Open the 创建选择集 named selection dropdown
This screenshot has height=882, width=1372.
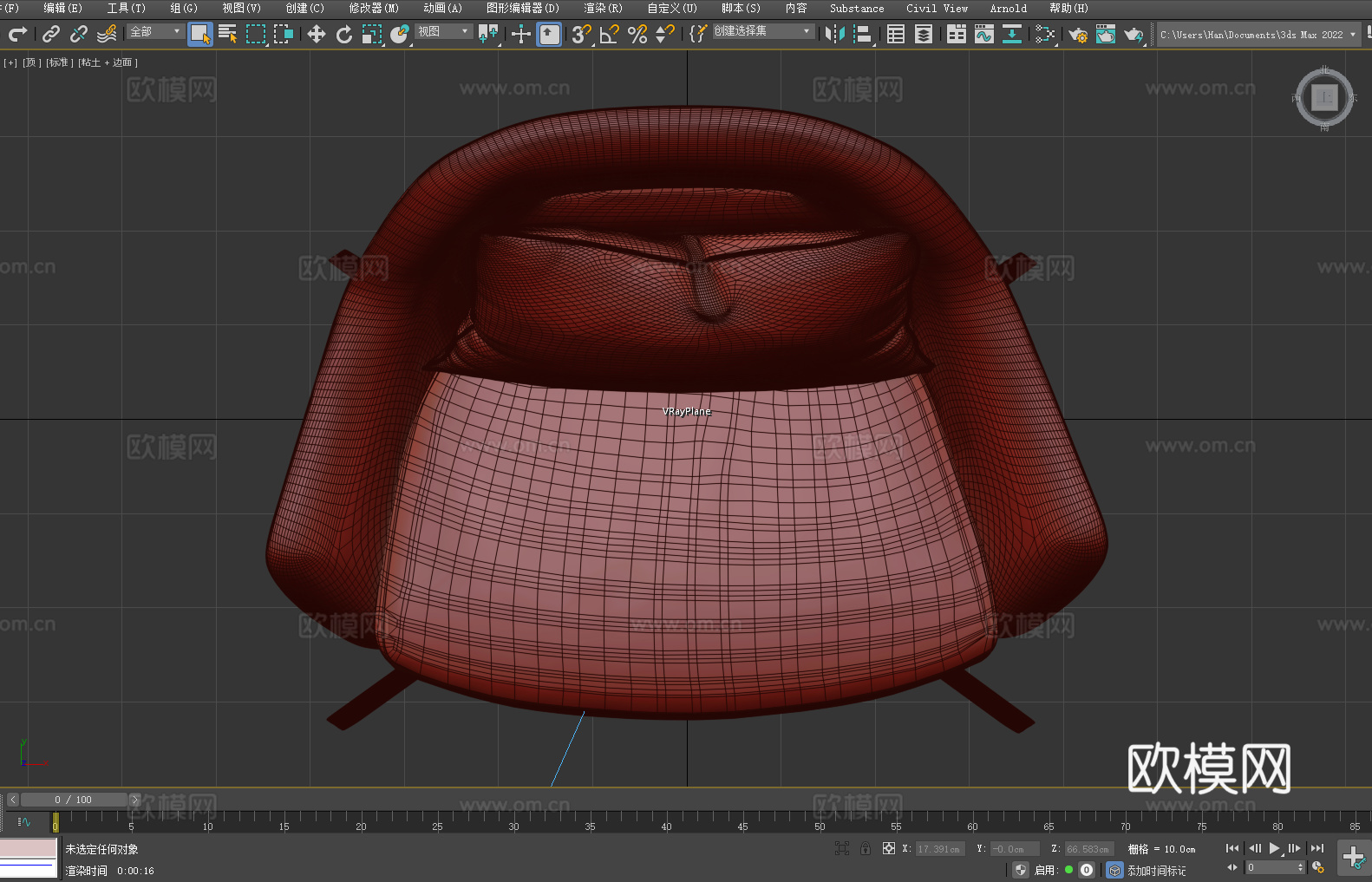763,31
